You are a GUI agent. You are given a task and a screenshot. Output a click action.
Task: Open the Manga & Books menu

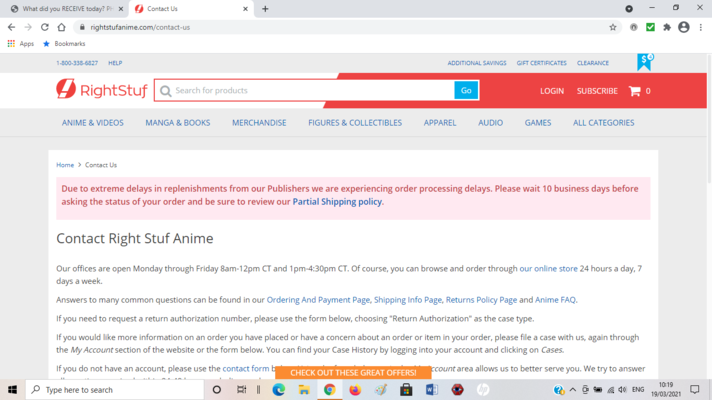pyautogui.click(x=178, y=123)
